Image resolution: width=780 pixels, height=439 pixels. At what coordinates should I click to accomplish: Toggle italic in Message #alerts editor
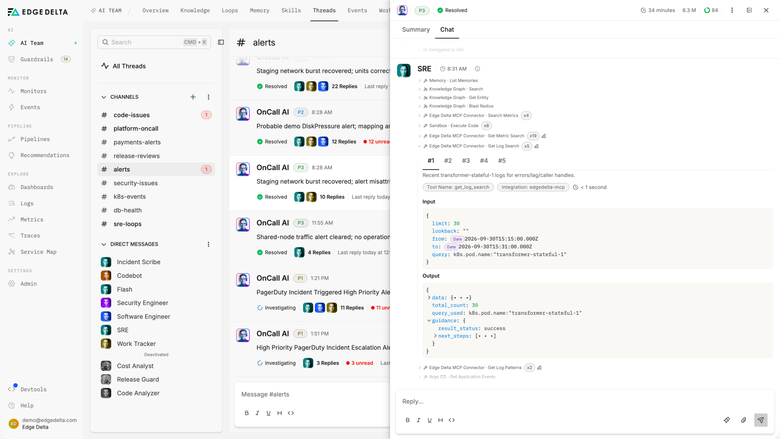click(x=257, y=413)
